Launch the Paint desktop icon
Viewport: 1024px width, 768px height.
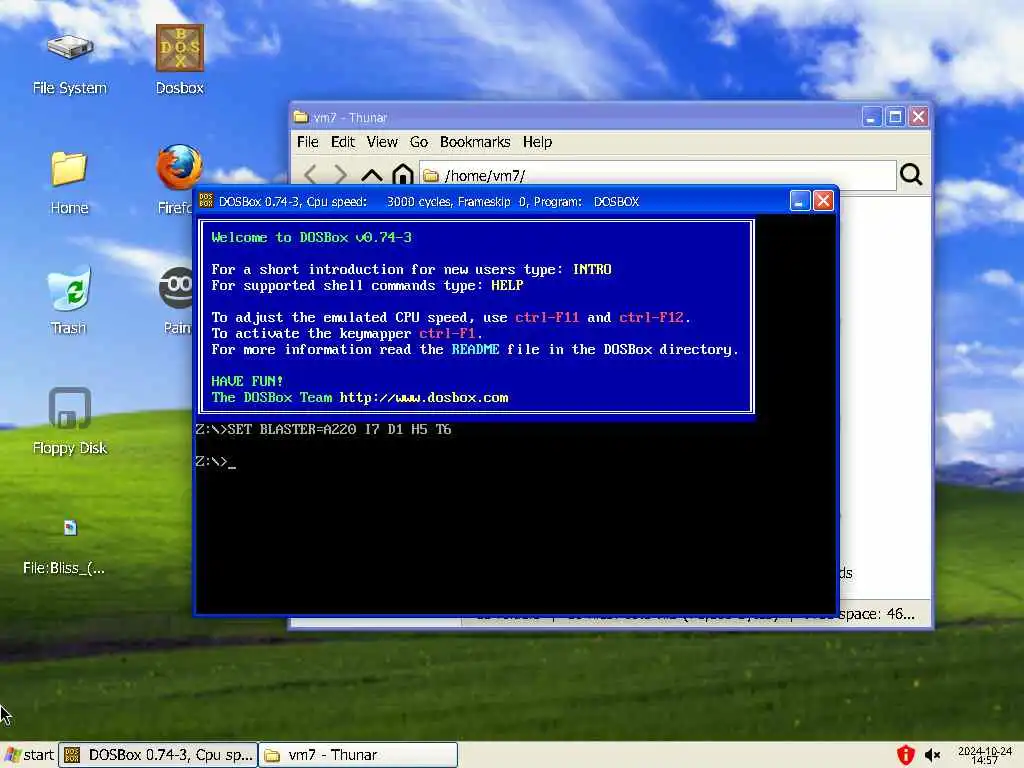pyautogui.click(x=176, y=287)
